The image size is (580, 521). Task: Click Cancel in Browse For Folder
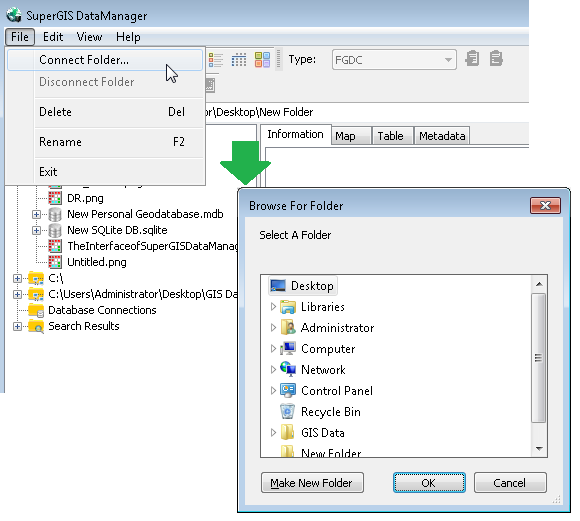pos(510,483)
